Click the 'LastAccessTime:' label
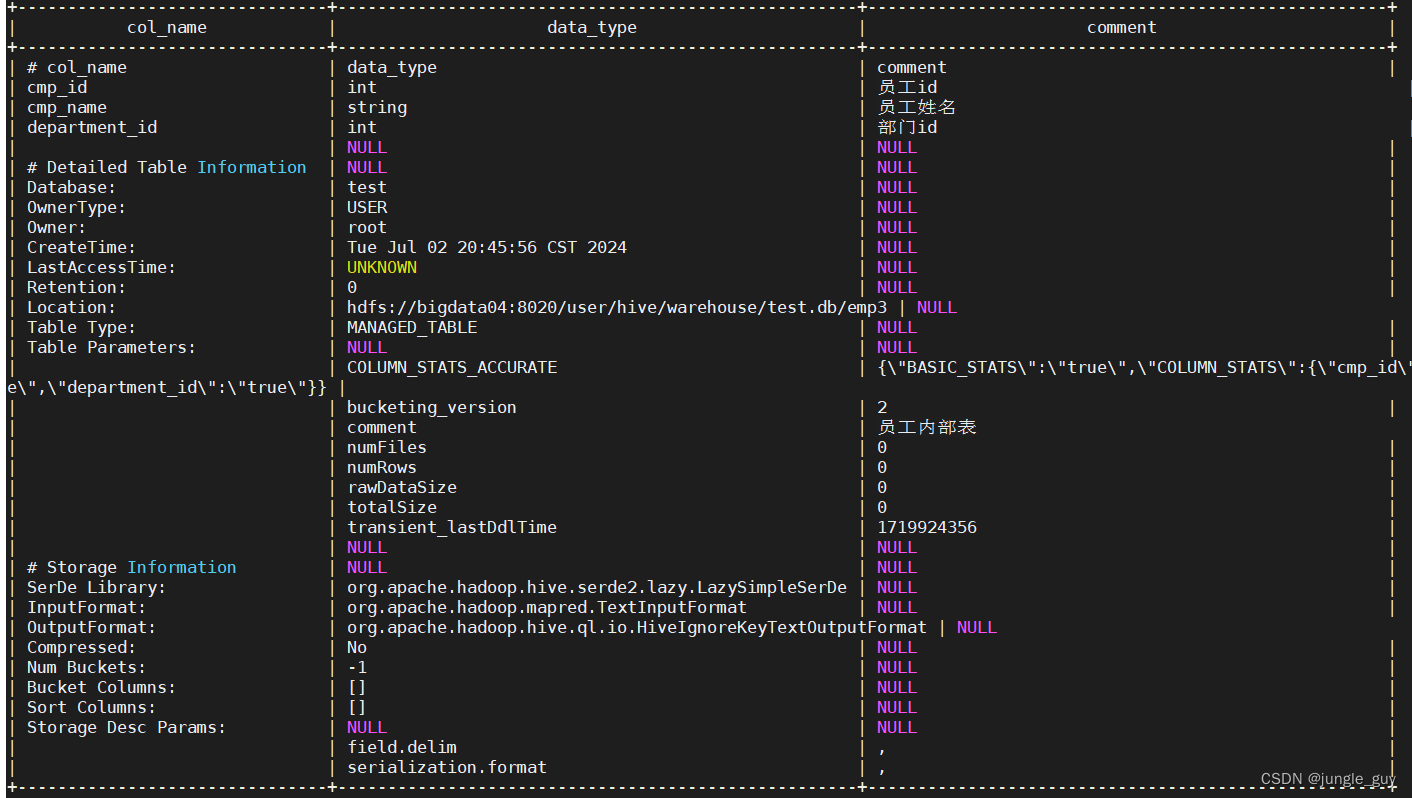 click(x=102, y=268)
